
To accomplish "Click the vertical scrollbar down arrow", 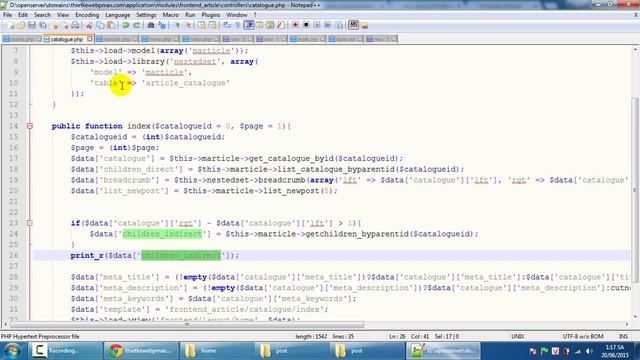I will click(635, 317).
